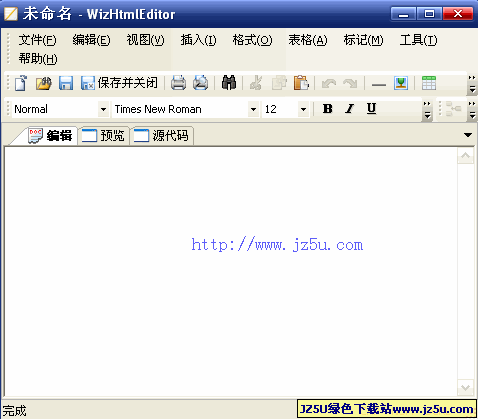The height and width of the screenshot is (419, 478).
Task: Click WizHtmlEditor title bar app icon
Action: 10,14
